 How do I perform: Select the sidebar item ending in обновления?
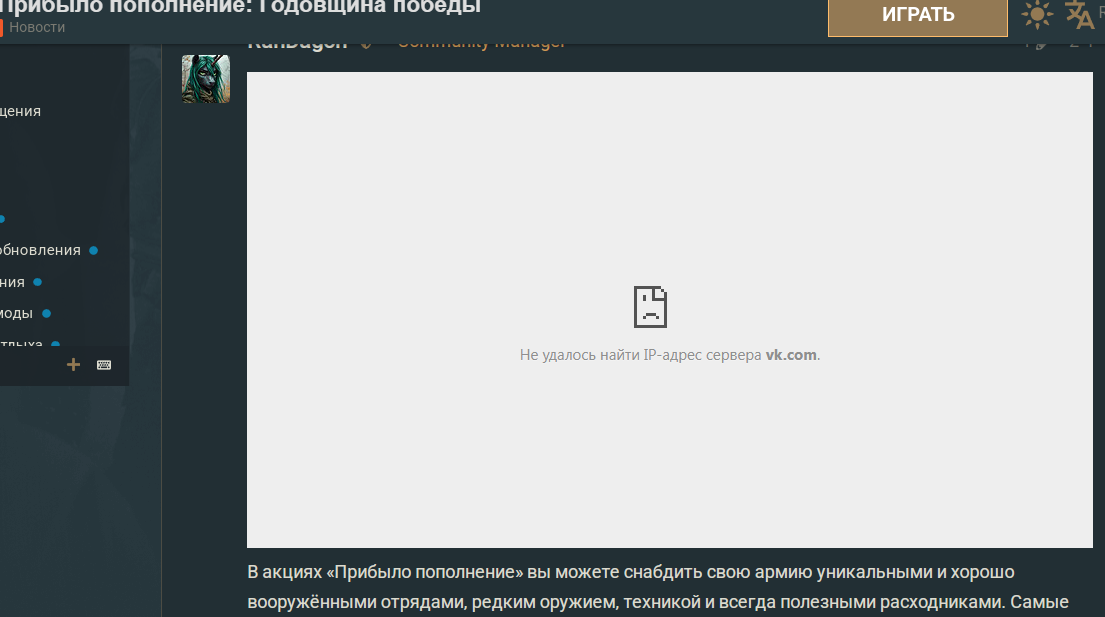(40, 250)
